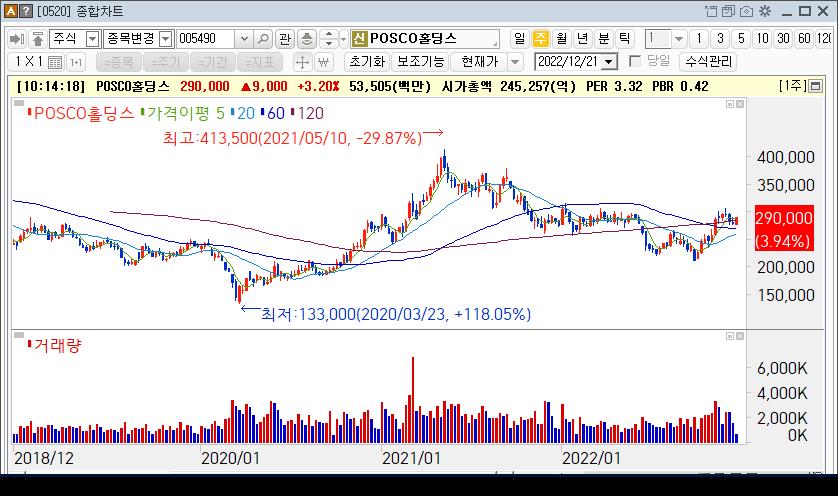Open the dropdown arrow beside 현재가

pos(514,62)
